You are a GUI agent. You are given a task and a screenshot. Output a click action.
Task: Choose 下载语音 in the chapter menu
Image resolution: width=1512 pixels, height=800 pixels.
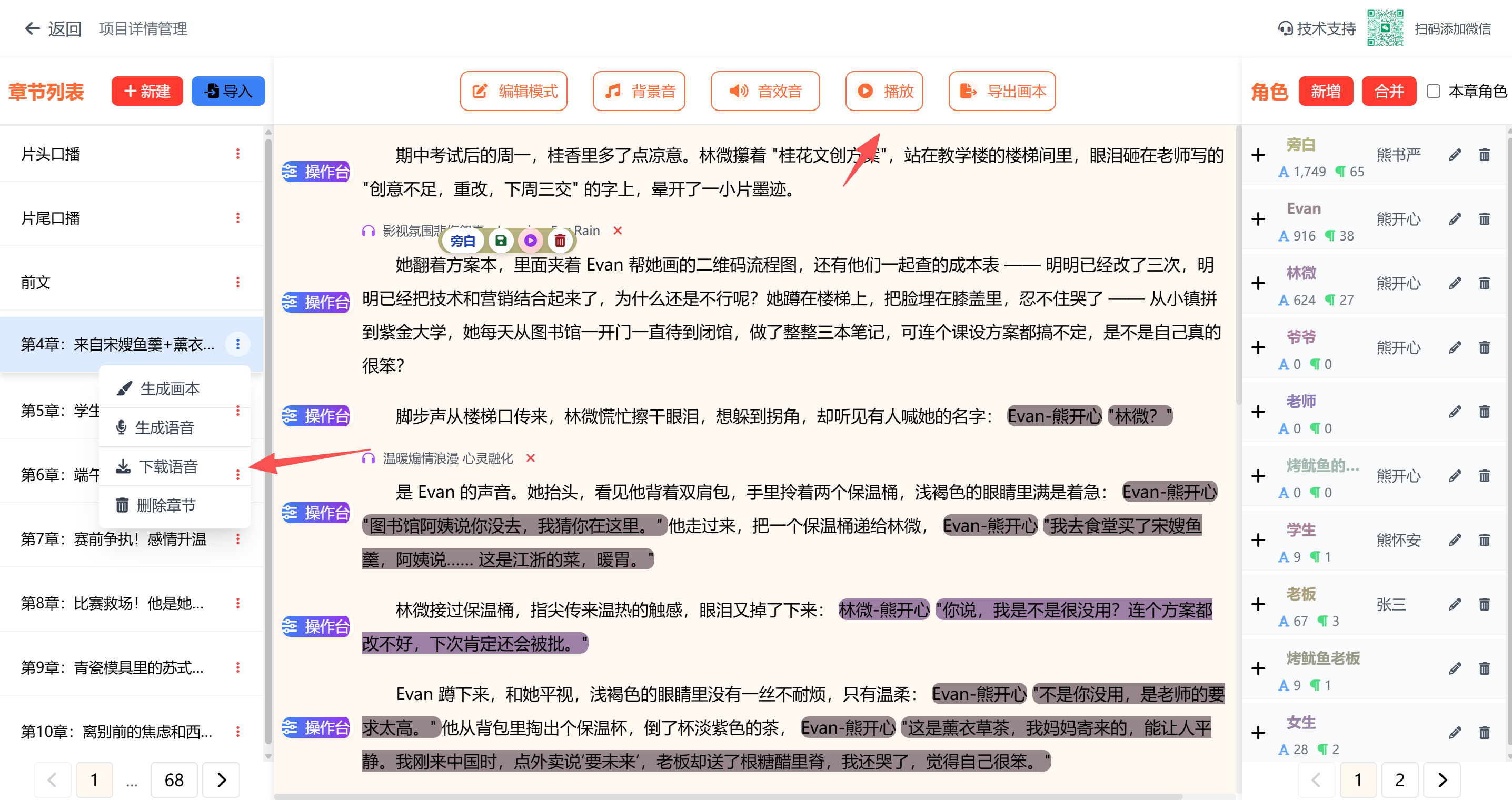pyautogui.click(x=167, y=467)
